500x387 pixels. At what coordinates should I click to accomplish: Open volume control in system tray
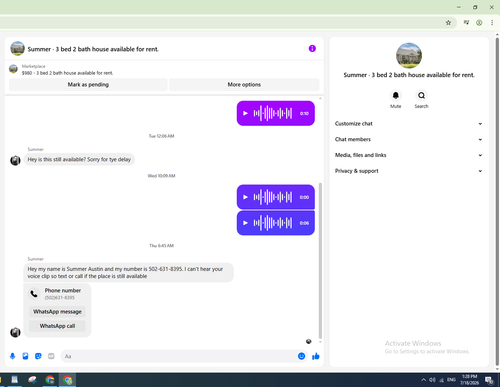432,380
